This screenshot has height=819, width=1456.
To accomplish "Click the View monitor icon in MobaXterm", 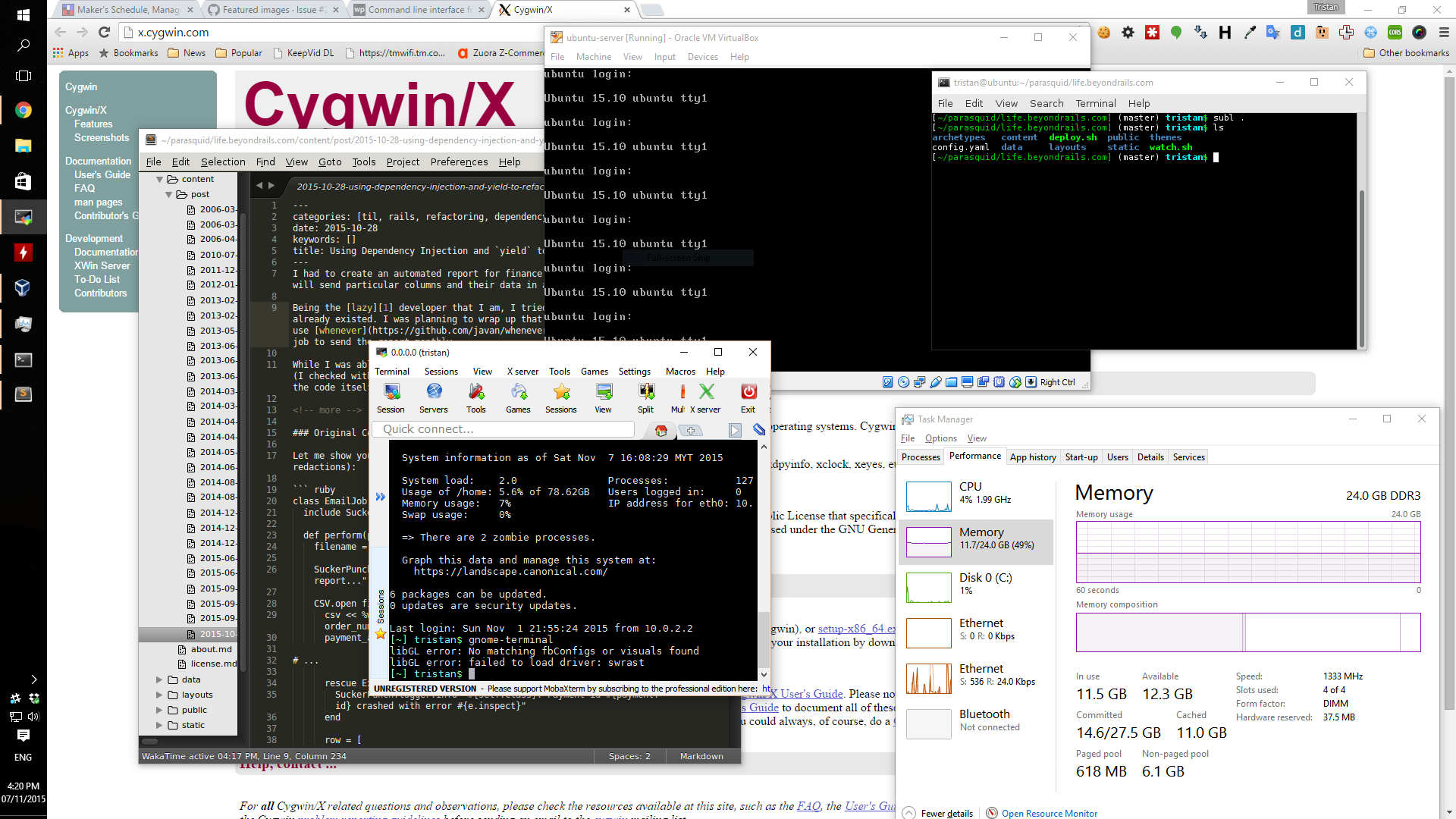I will 604,397.
